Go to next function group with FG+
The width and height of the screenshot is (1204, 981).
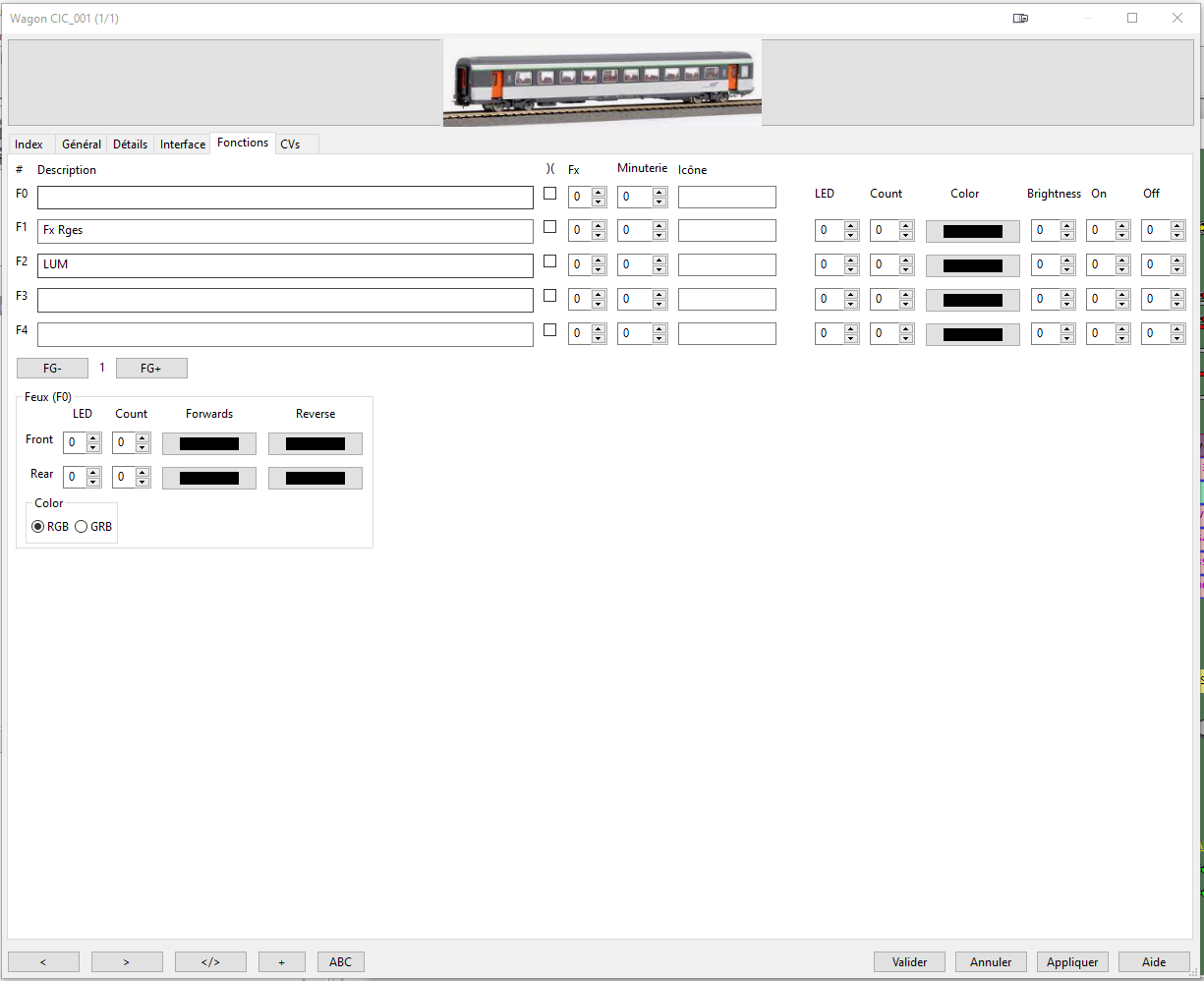coord(151,369)
